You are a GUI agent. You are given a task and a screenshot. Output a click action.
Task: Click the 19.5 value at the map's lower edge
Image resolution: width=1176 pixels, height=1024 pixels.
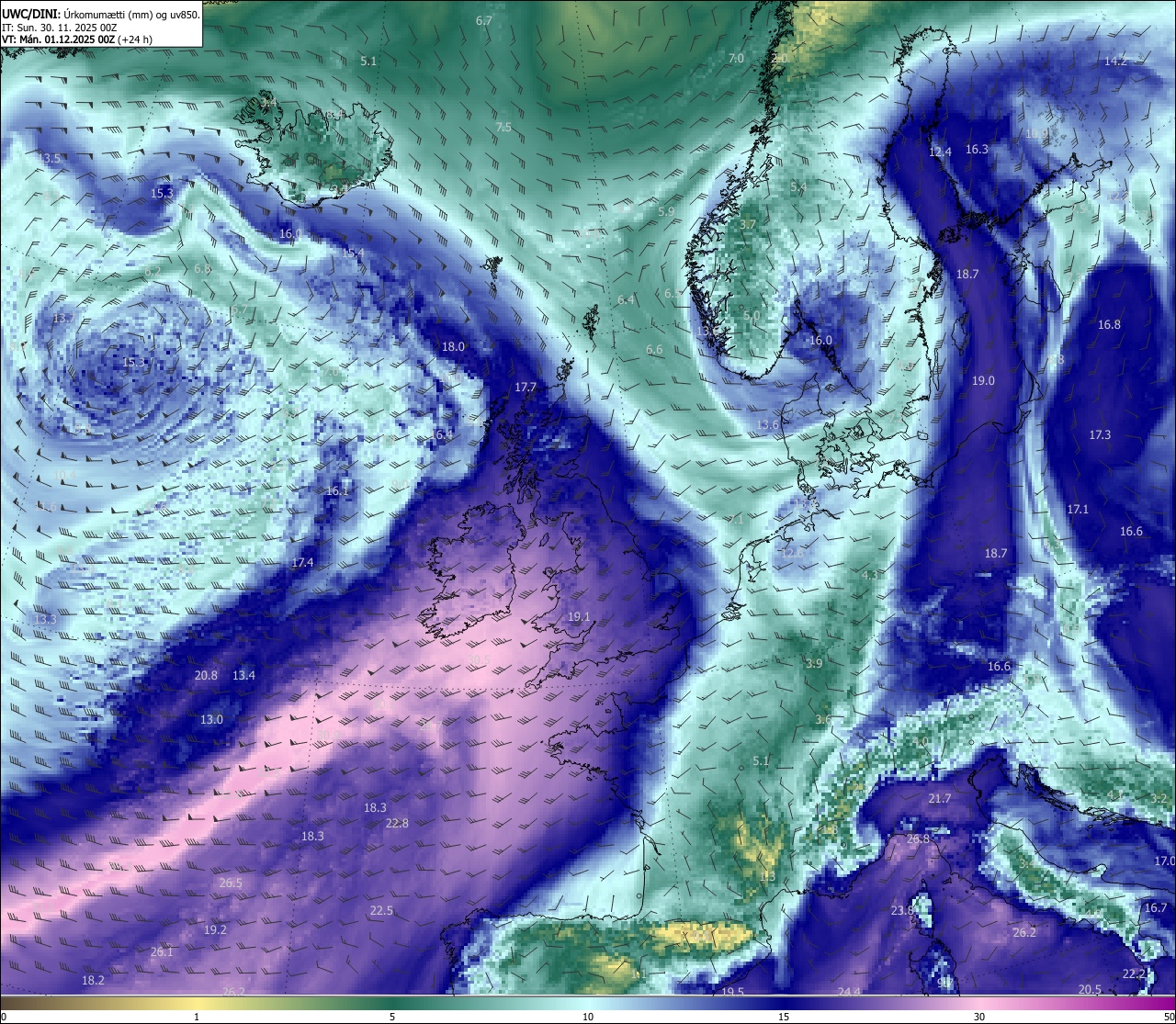click(x=732, y=992)
